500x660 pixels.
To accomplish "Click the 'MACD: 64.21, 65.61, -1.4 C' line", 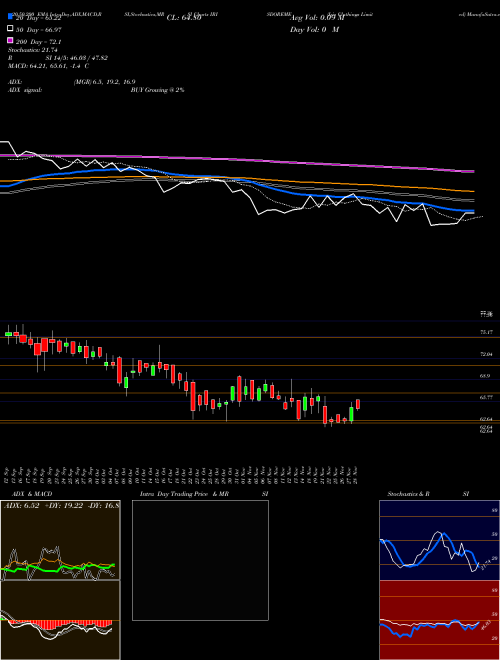I will (48, 66).
